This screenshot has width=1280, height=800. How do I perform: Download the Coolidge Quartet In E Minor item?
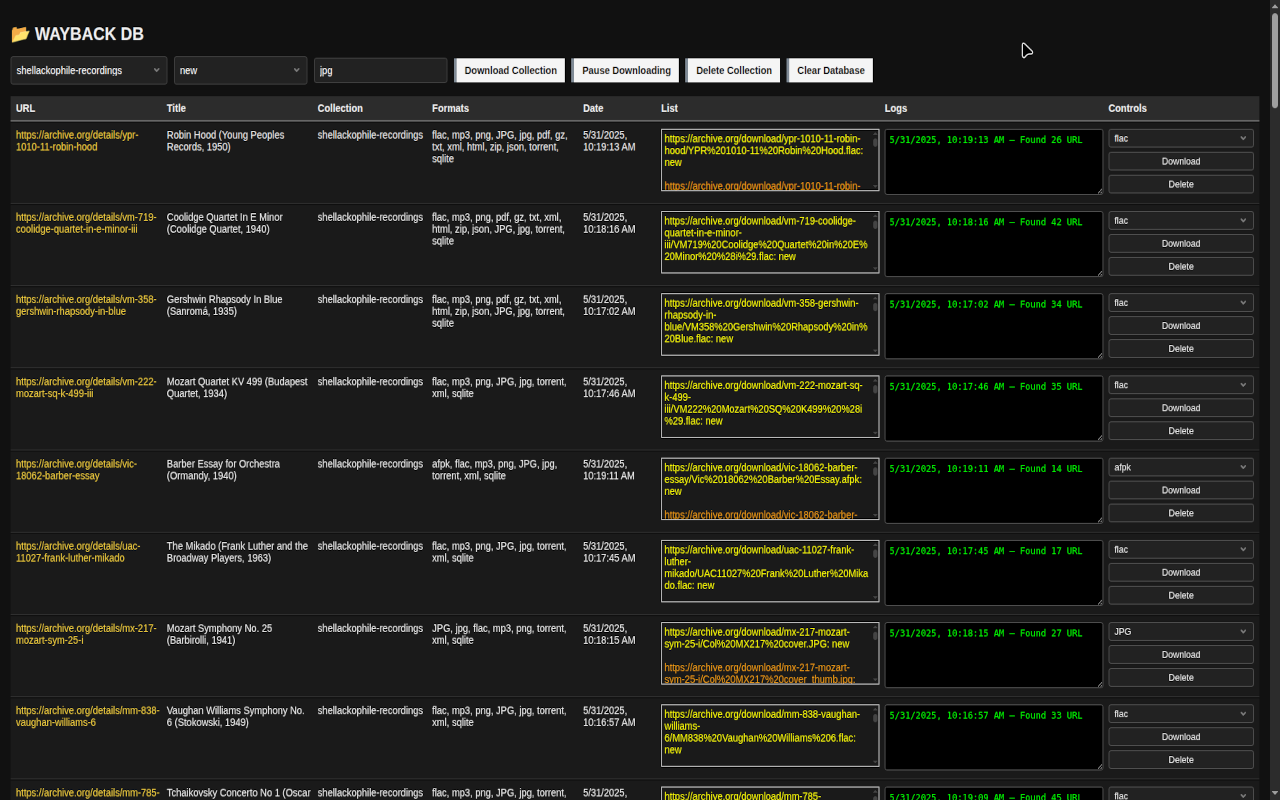tap(1181, 243)
